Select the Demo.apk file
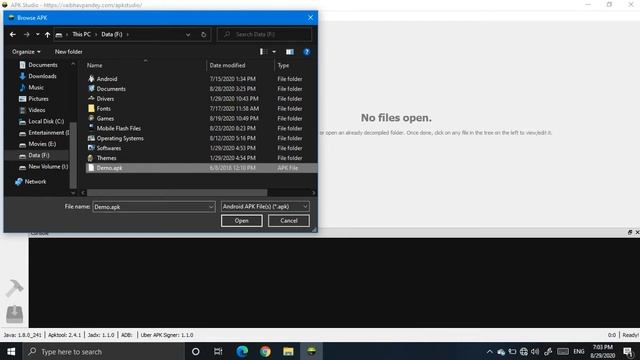640x360 pixels. [201, 168]
